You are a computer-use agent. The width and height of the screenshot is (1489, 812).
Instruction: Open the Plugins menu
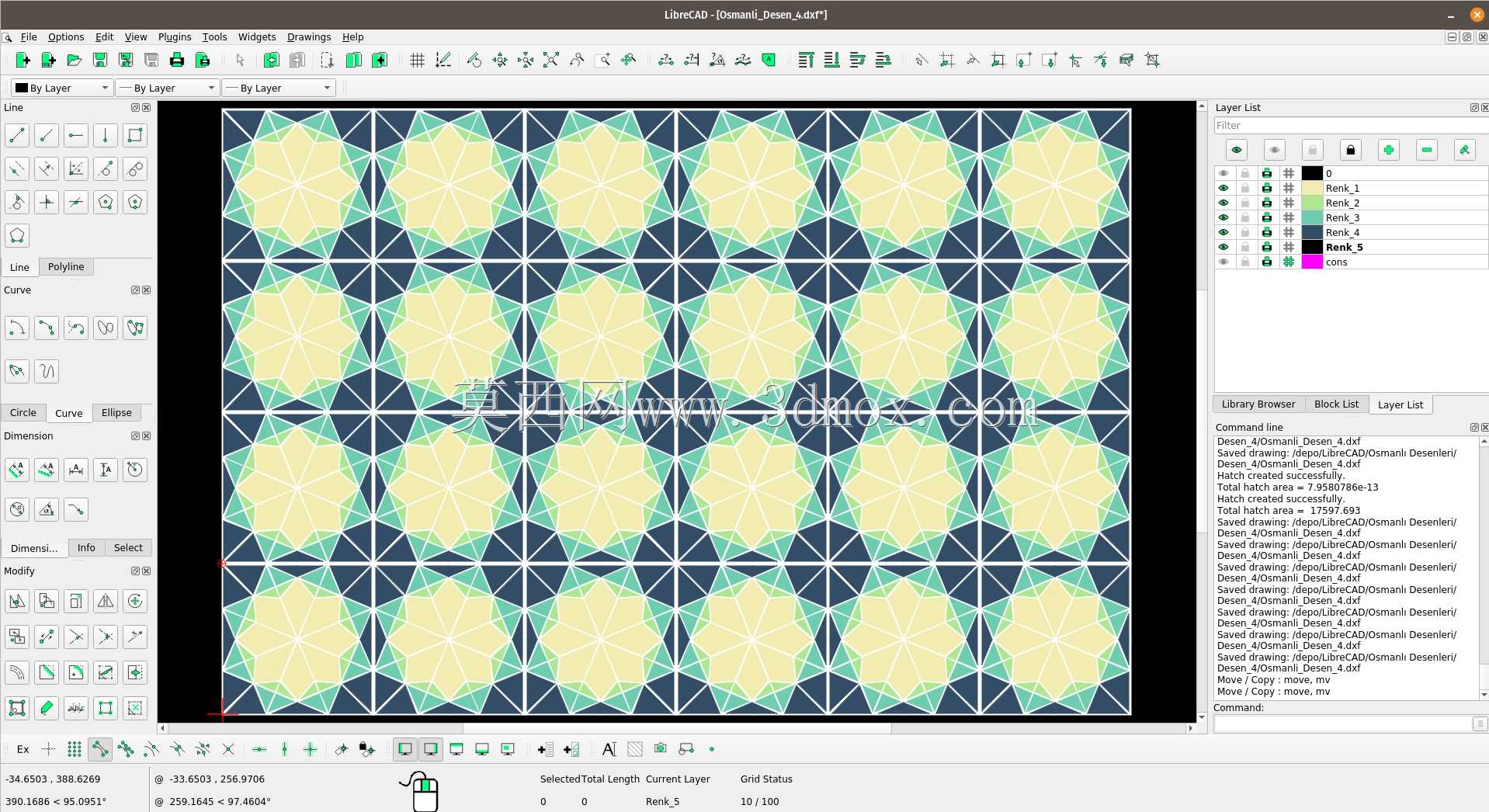pyautogui.click(x=175, y=36)
